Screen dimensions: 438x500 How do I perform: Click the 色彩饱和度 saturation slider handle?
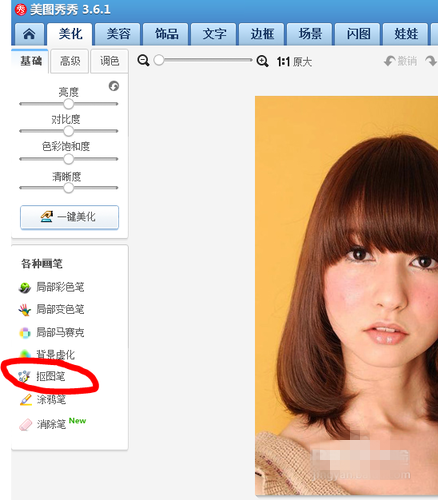pos(69,159)
